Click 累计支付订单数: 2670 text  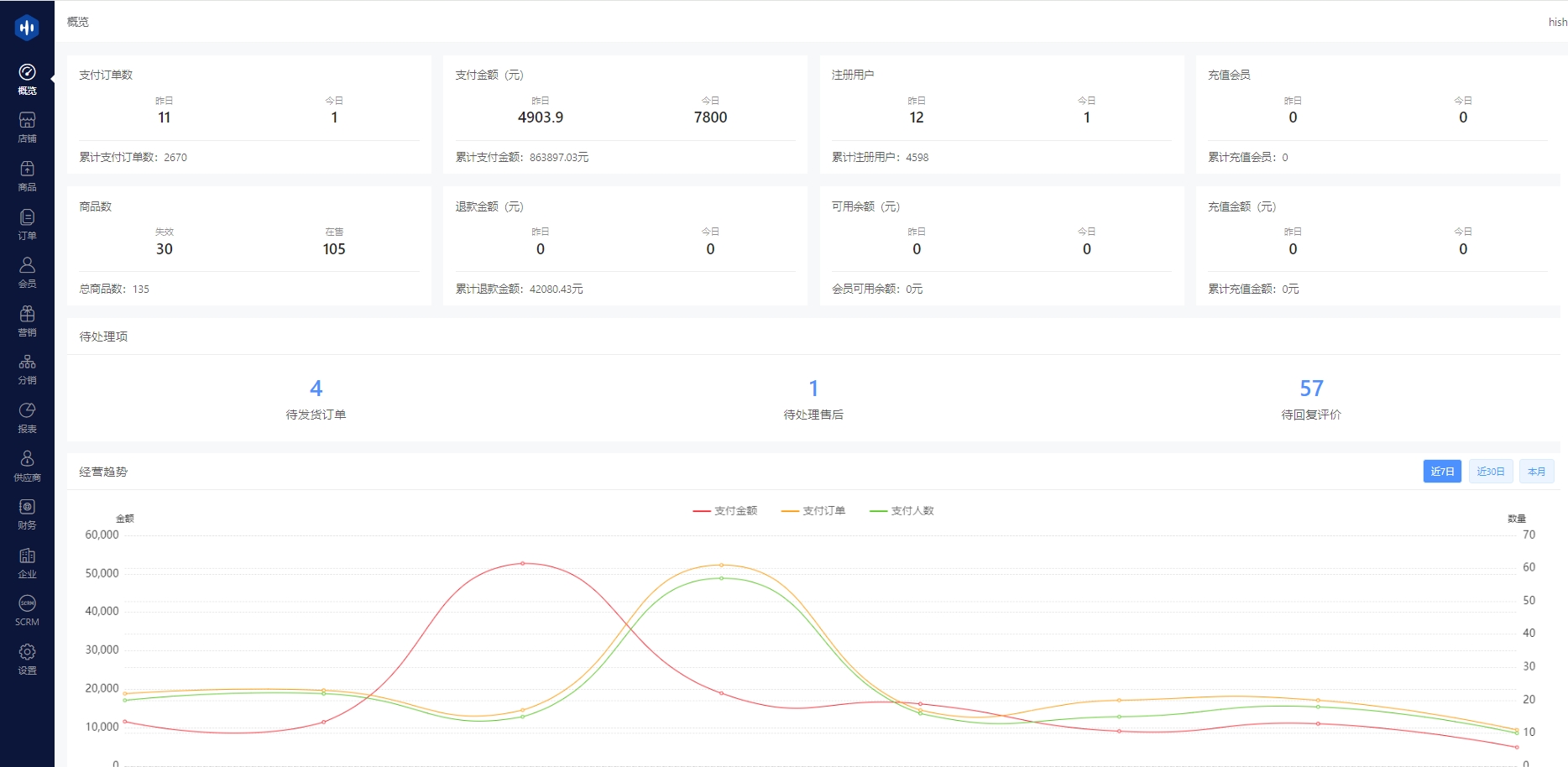(x=133, y=157)
